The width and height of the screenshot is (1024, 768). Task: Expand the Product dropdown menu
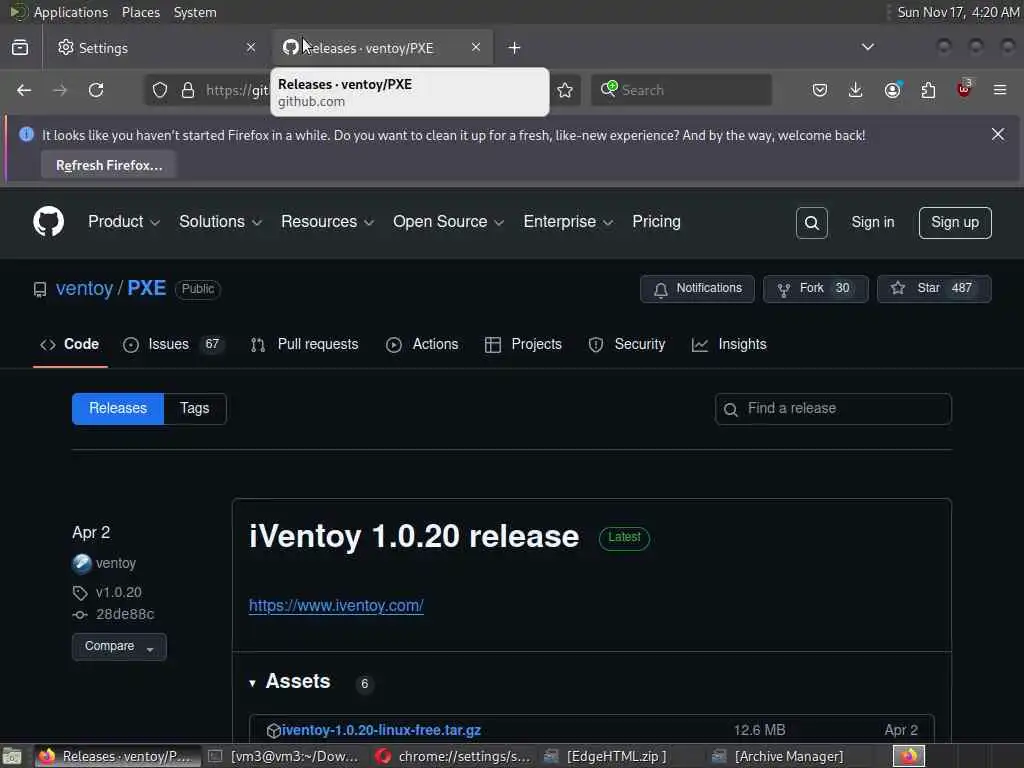(123, 222)
